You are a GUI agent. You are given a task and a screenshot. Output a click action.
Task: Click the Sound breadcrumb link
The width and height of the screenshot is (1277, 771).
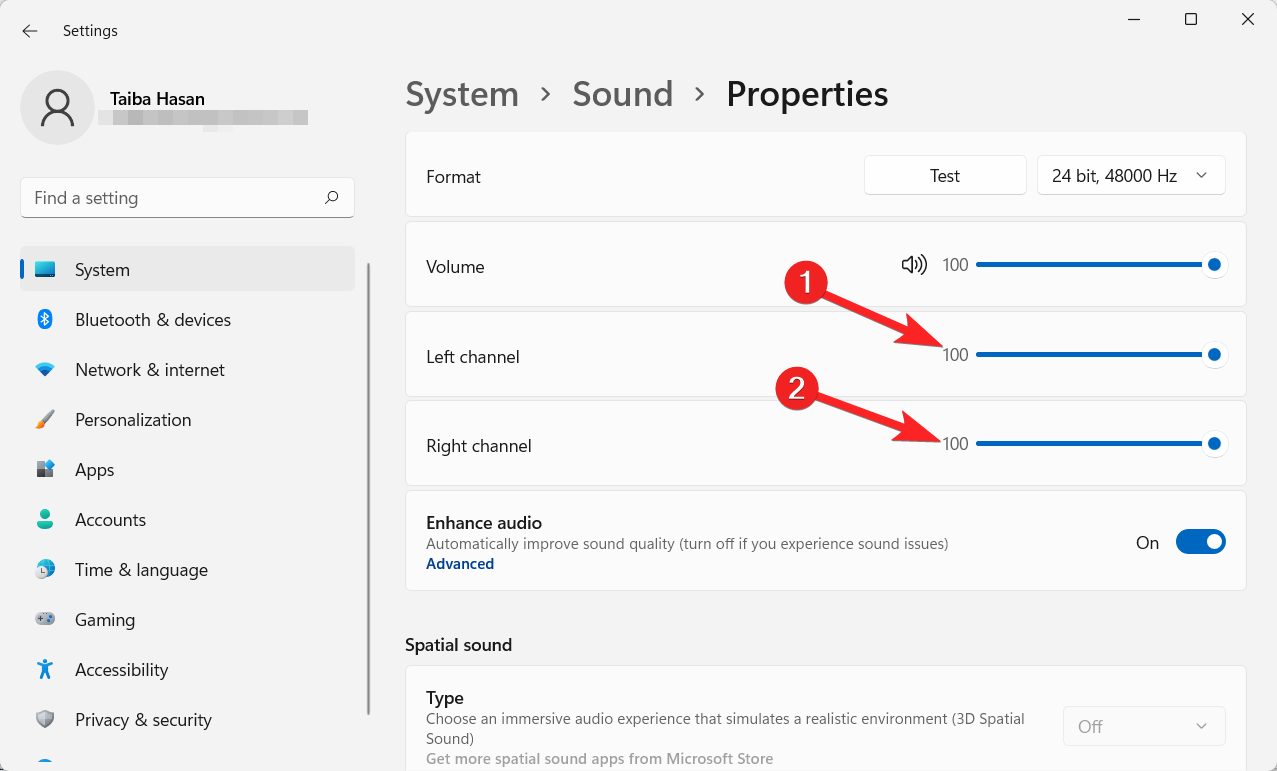click(x=623, y=94)
